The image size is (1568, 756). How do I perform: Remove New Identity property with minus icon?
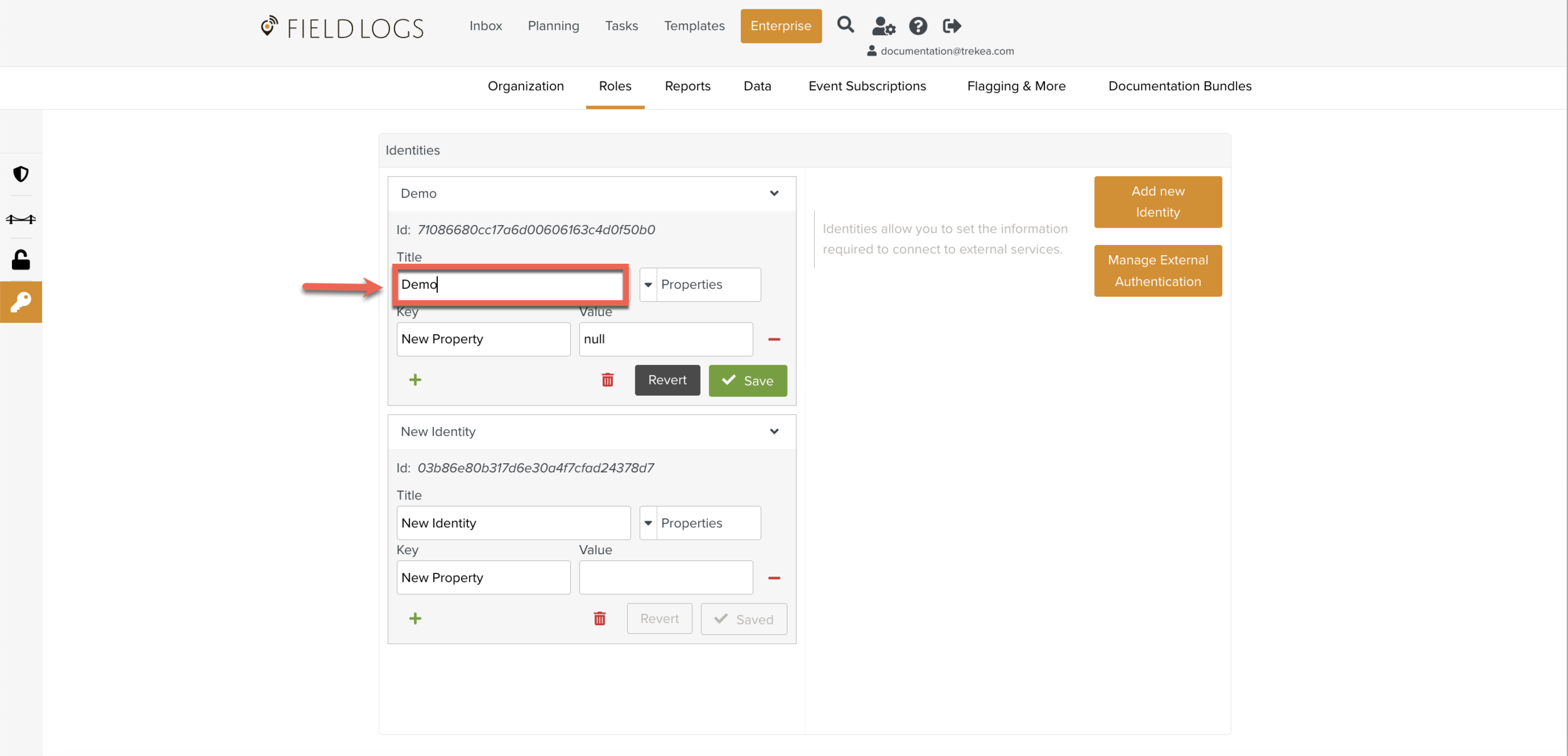point(774,578)
